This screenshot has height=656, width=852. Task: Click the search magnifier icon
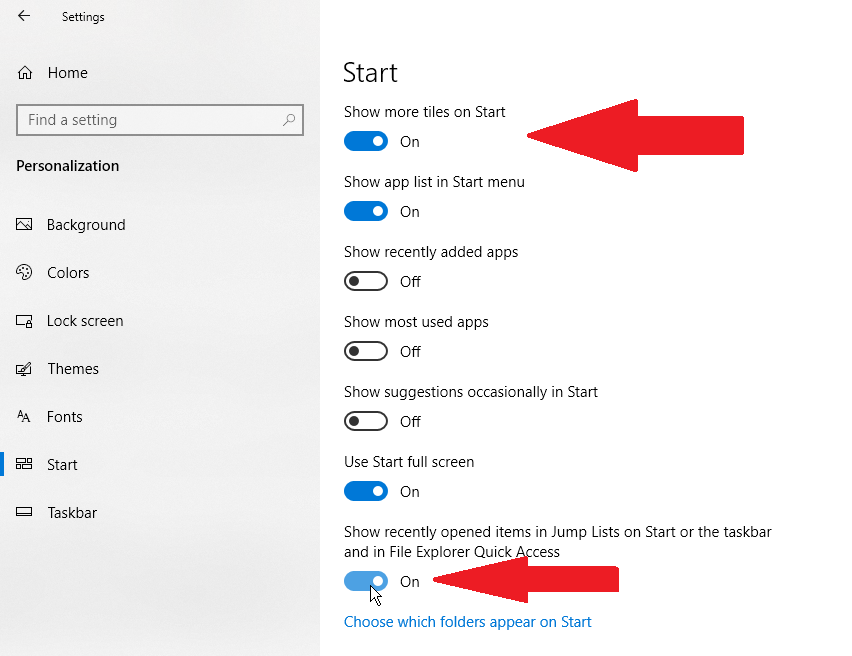tap(289, 120)
